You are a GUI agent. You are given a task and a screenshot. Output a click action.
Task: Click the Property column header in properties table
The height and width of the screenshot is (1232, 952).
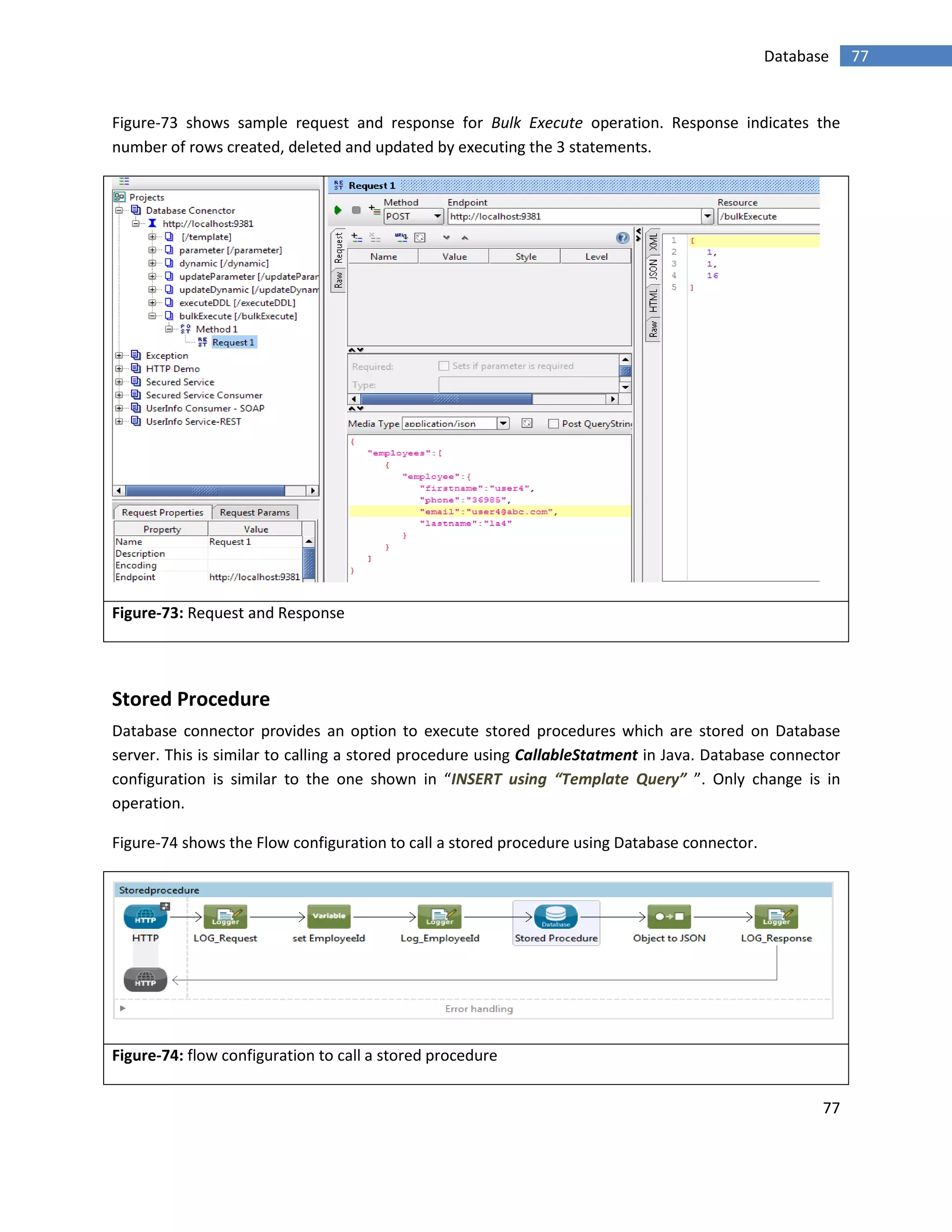coord(161,529)
